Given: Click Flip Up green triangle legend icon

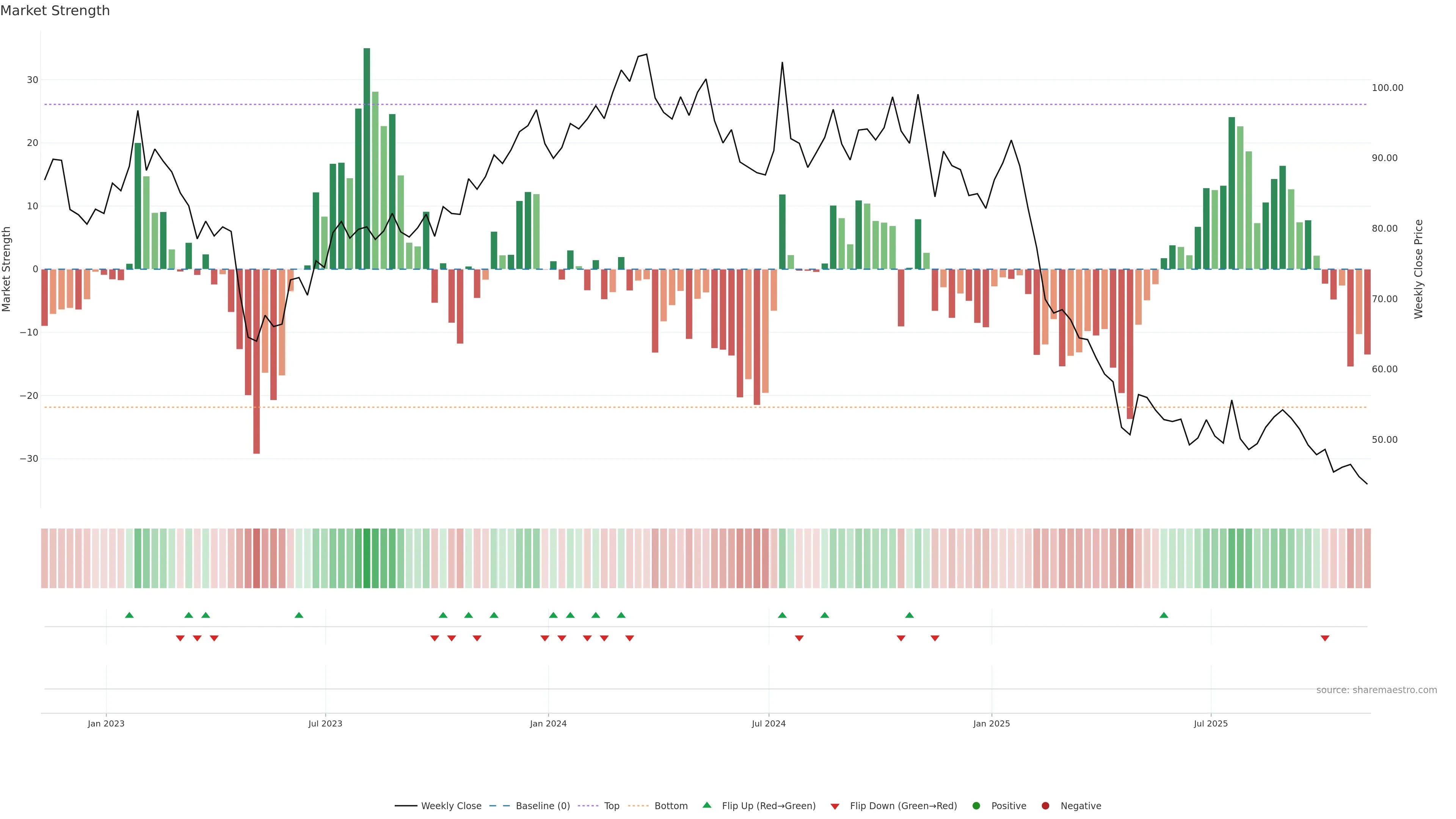Looking at the screenshot, I should (x=706, y=805).
